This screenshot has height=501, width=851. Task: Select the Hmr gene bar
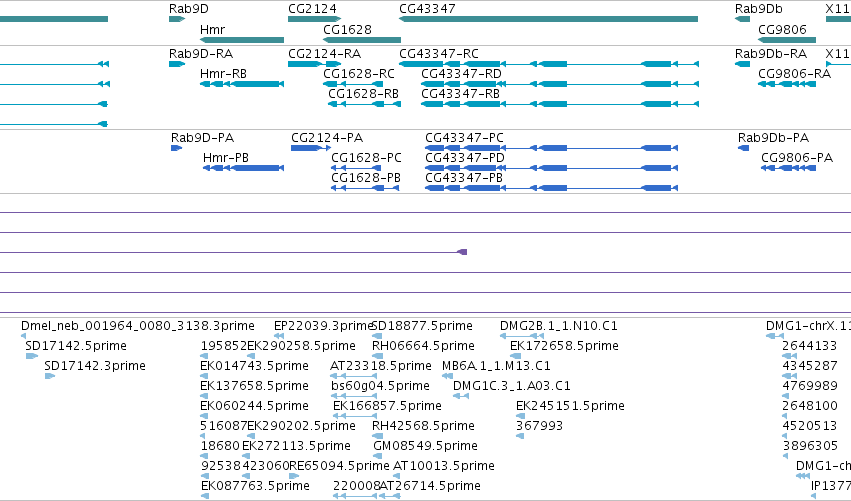(242, 40)
